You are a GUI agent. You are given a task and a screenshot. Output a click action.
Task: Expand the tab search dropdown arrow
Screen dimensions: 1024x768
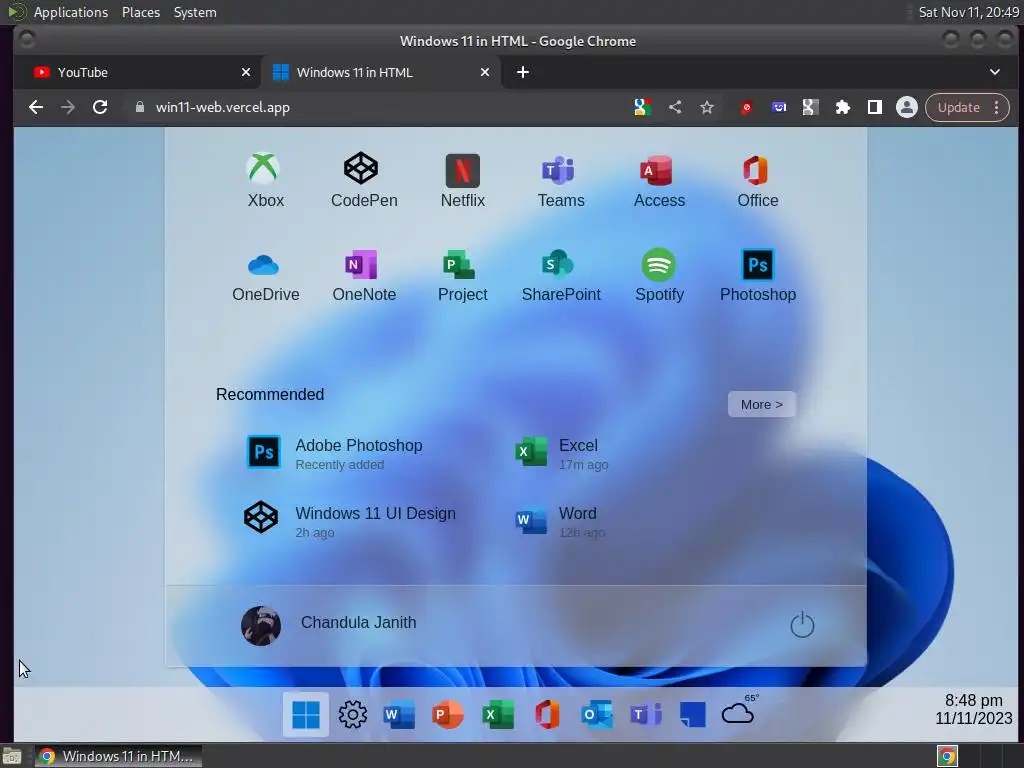click(x=995, y=72)
